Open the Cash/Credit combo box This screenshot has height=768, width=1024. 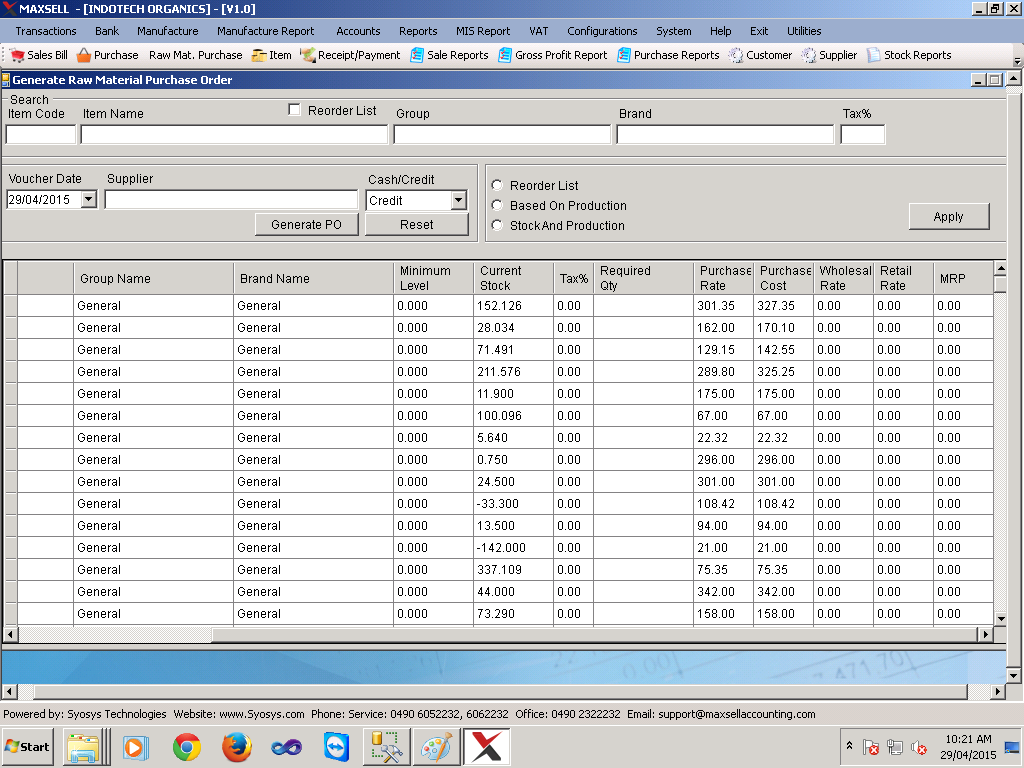(458, 200)
